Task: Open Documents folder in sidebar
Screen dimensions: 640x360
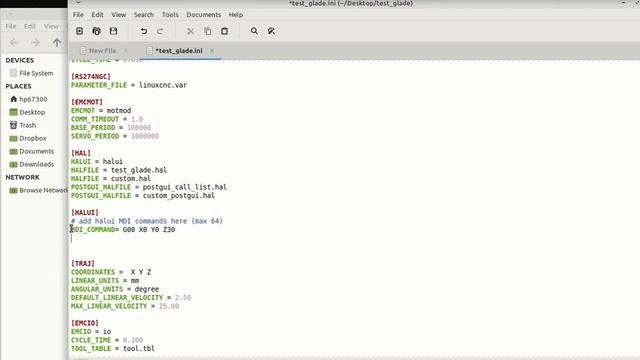Action: coord(31,151)
